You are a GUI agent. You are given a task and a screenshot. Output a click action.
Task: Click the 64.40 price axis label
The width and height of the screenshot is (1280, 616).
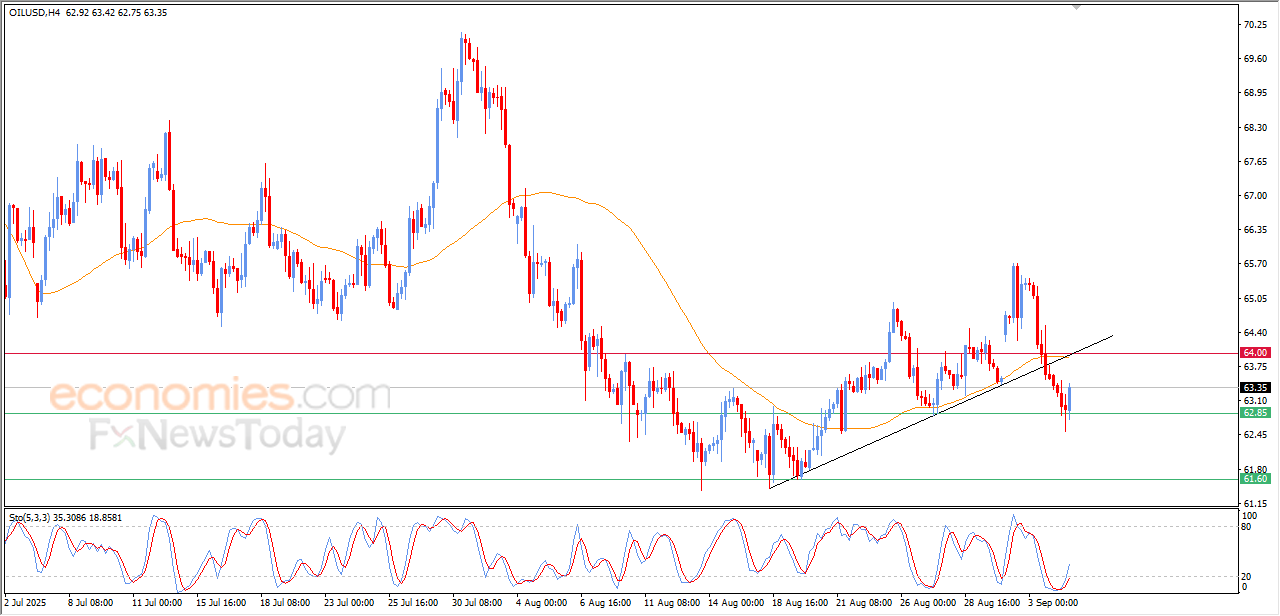tap(1256, 332)
